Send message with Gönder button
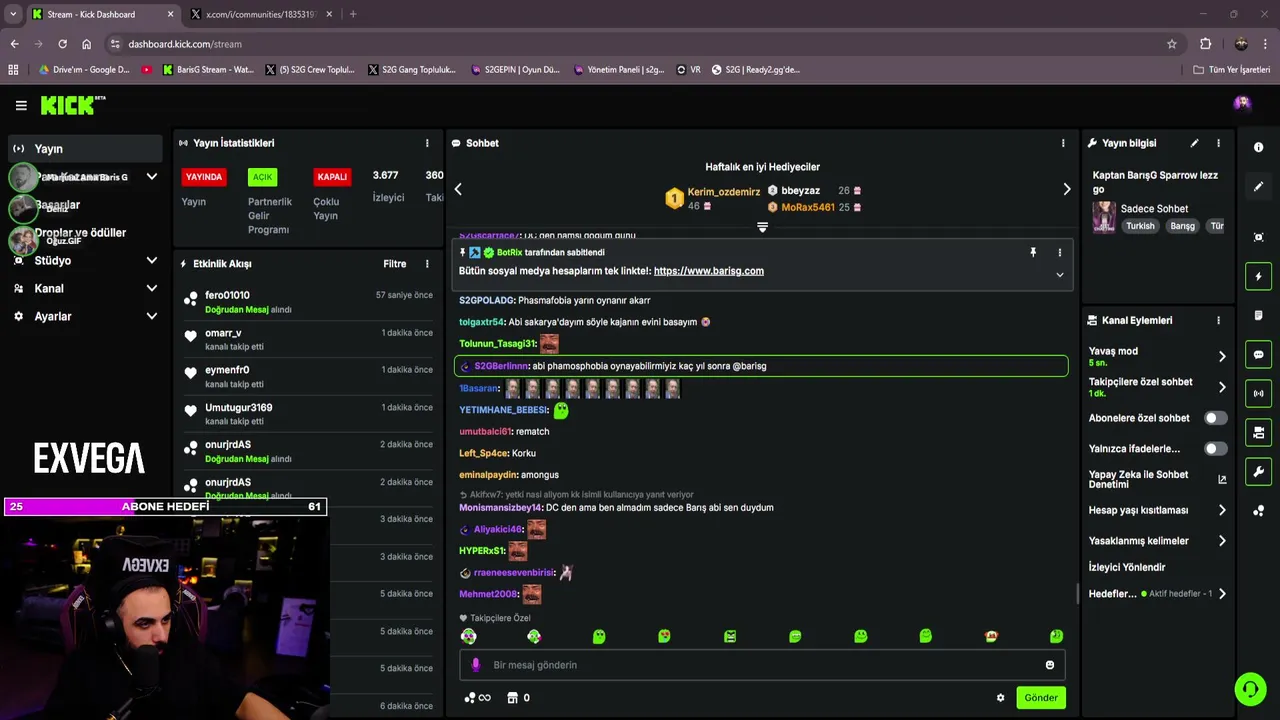 click(x=1040, y=698)
